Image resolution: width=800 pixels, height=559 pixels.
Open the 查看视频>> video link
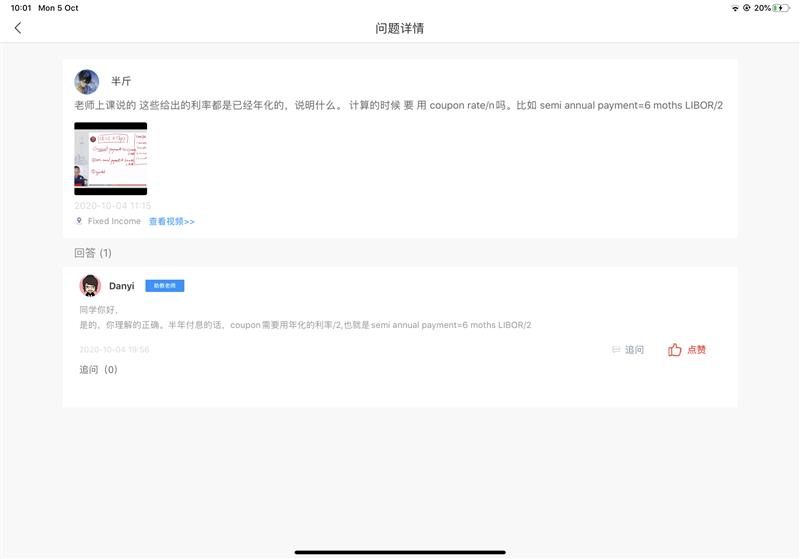pyautogui.click(x=171, y=221)
